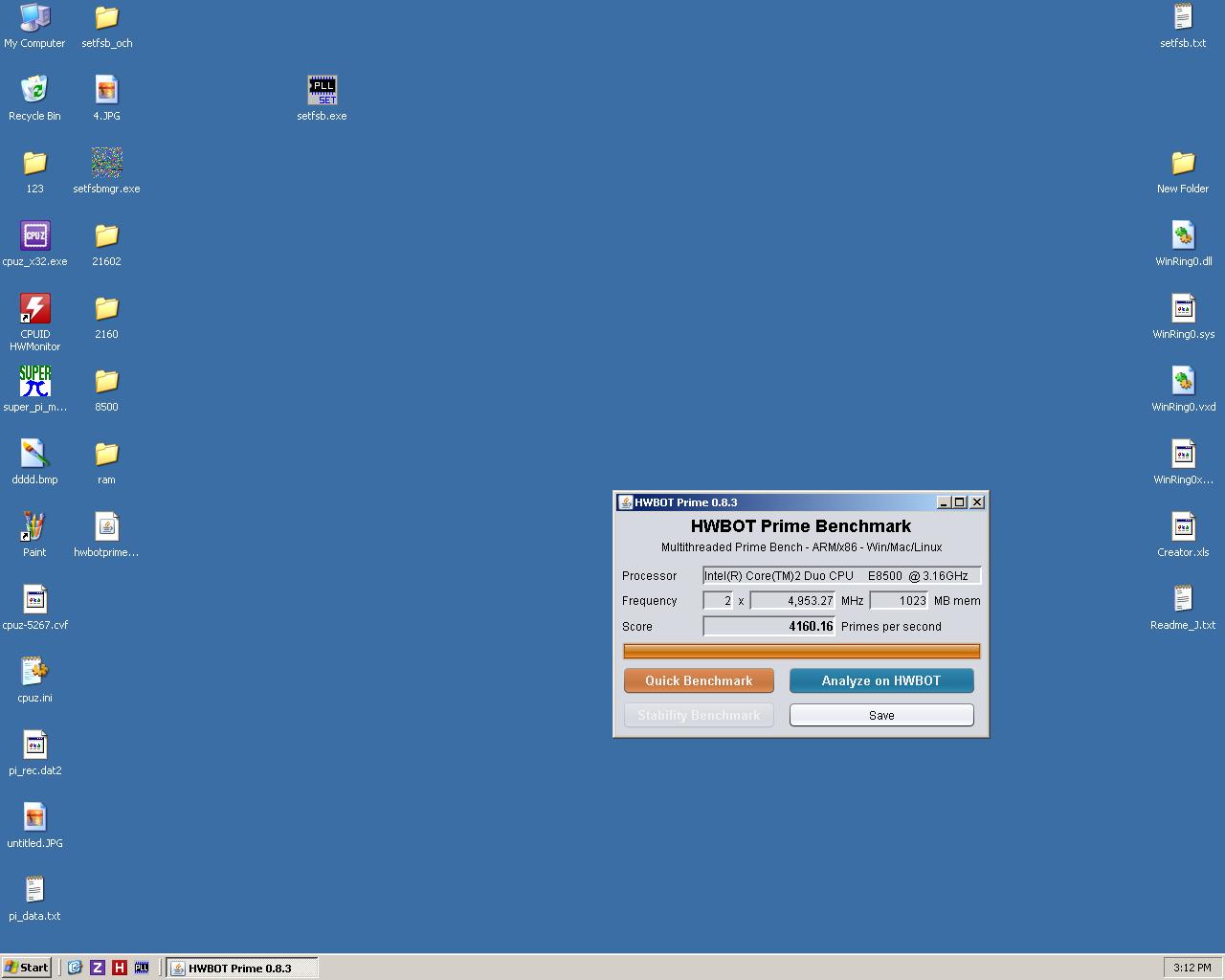The height and width of the screenshot is (980, 1225).
Task: Click Analyze on HWBOT button
Action: pyautogui.click(x=881, y=680)
